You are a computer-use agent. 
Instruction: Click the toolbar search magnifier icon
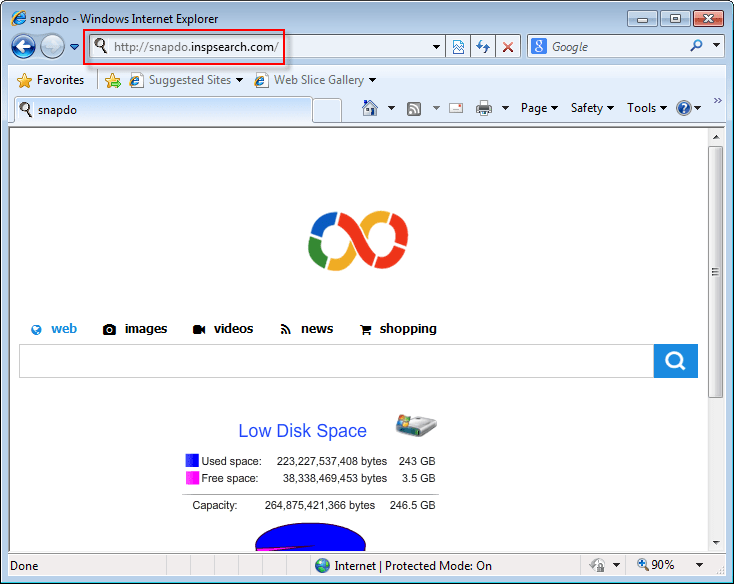point(696,46)
